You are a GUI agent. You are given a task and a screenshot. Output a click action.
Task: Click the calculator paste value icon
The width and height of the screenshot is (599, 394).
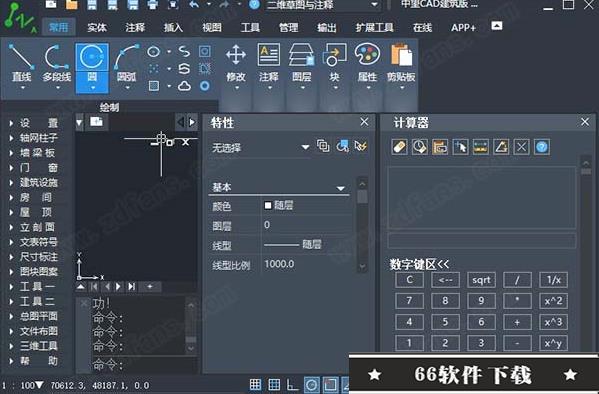click(440, 147)
